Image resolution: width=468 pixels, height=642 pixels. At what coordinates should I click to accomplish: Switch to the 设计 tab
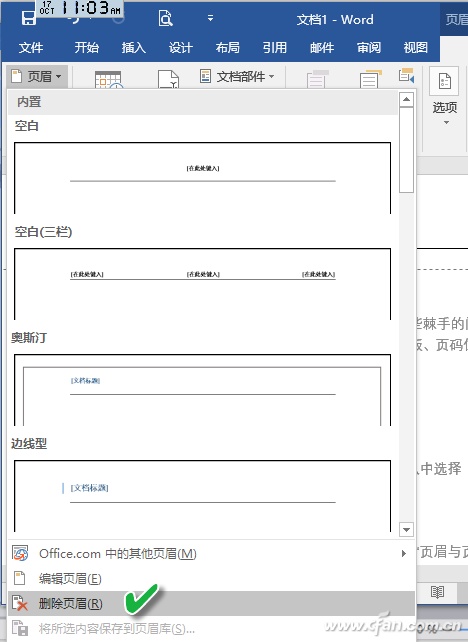(x=181, y=47)
